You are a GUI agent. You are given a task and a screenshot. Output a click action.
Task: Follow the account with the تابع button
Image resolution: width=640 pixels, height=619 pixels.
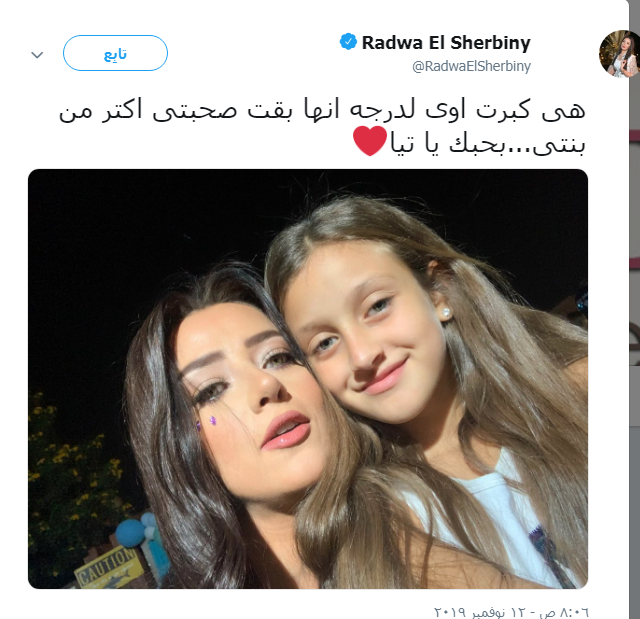pyautogui.click(x=115, y=53)
